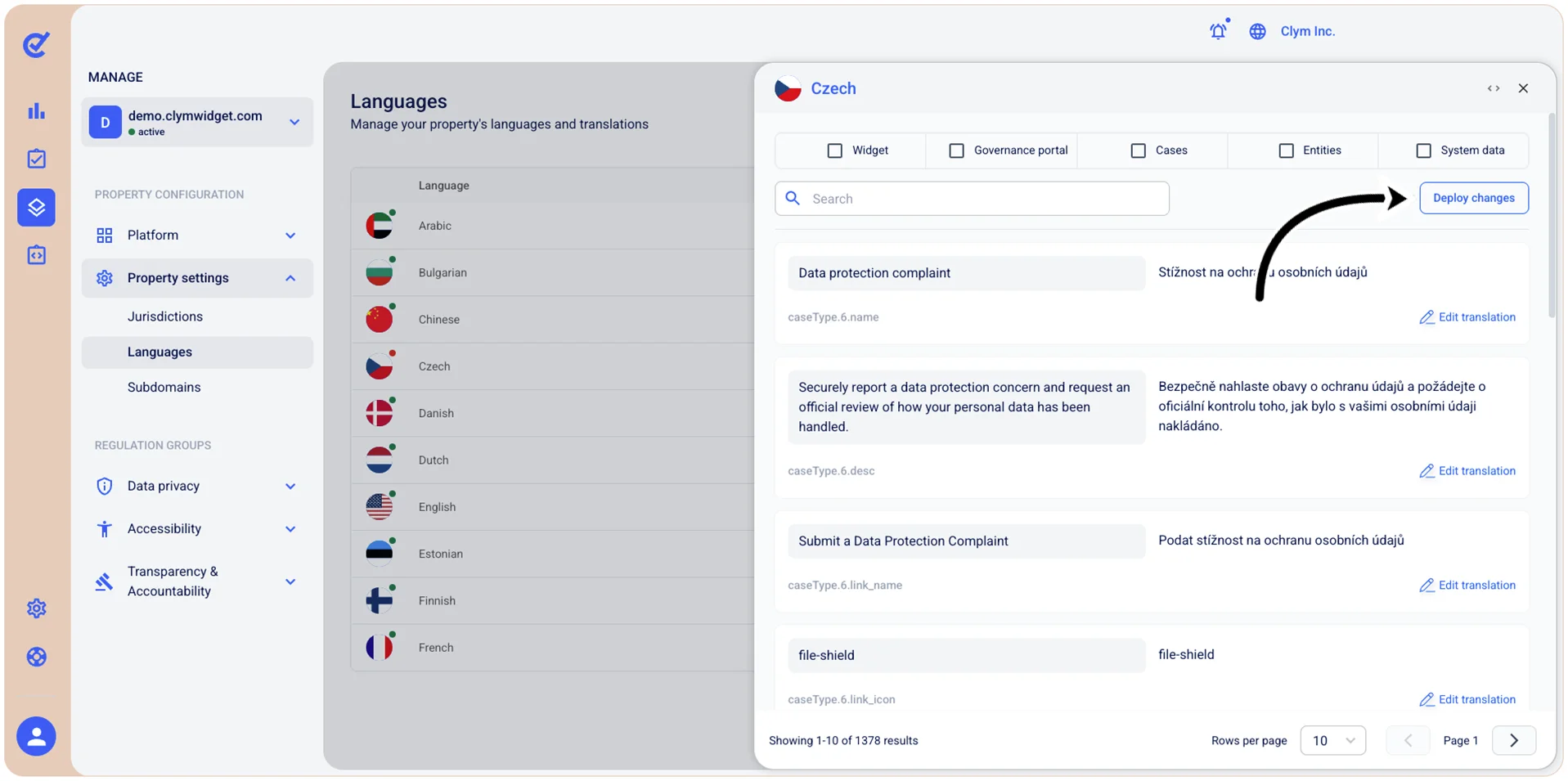Open Jurisdictions in Property settings
Image resolution: width=1568 pixels, height=781 pixels.
pyautogui.click(x=165, y=316)
